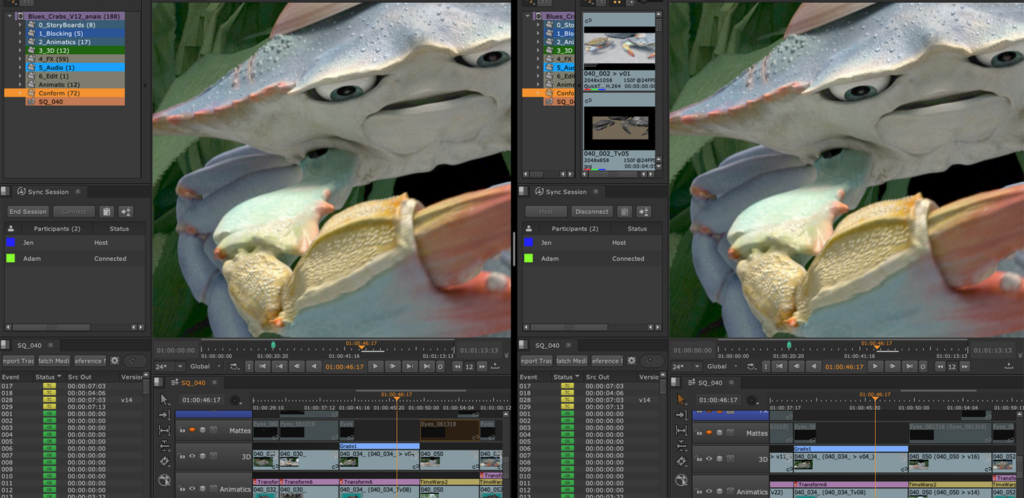The height and width of the screenshot is (498, 1024).
Task: Copy session info in left Sync Session panel
Action: point(106,211)
